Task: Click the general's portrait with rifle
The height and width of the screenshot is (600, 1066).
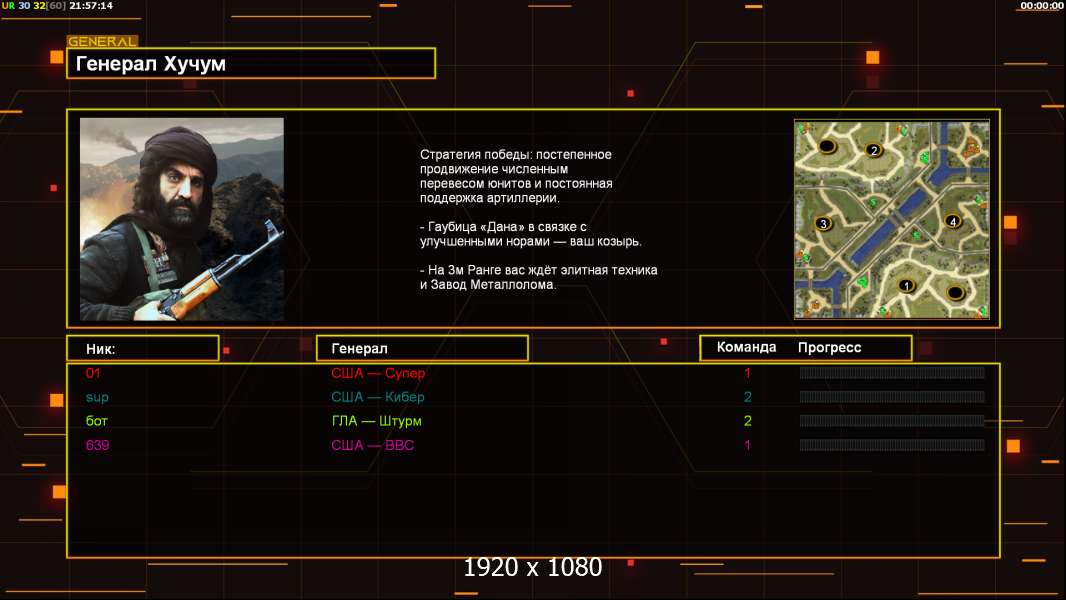Action: pos(182,219)
